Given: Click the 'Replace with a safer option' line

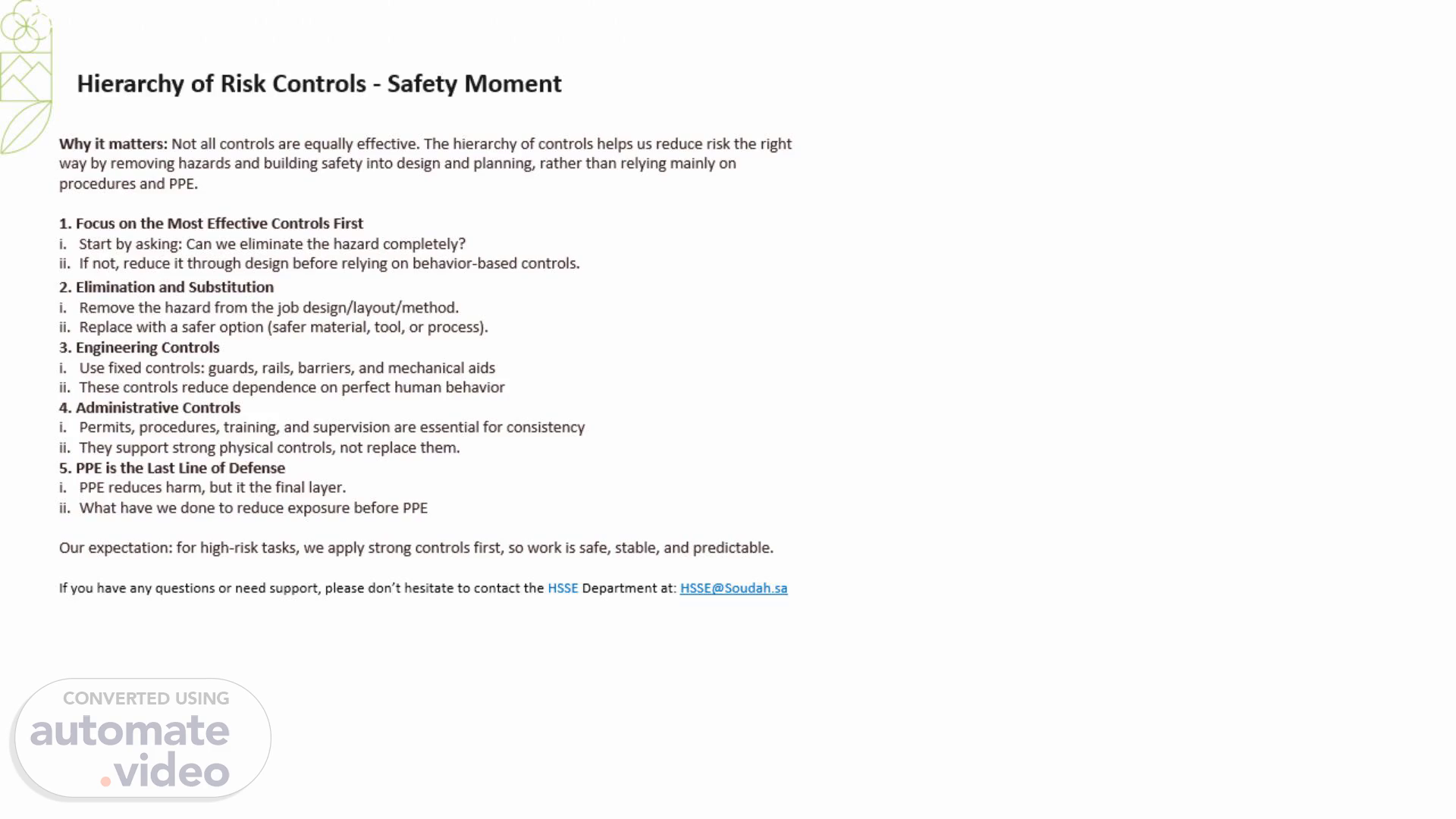Looking at the screenshot, I should [283, 328].
